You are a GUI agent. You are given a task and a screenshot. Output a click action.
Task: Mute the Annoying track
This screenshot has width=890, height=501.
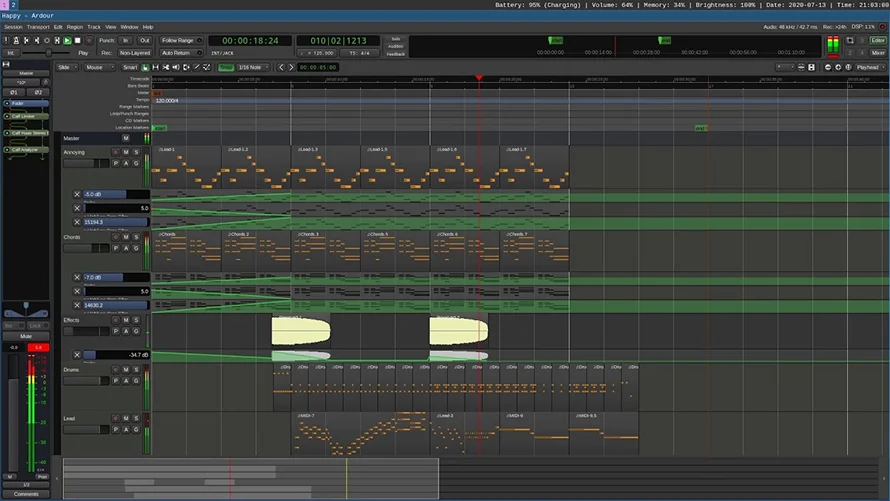(126, 152)
